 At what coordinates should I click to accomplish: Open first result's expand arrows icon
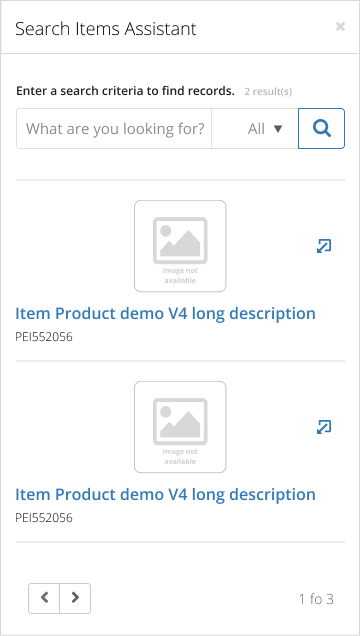coord(324,246)
